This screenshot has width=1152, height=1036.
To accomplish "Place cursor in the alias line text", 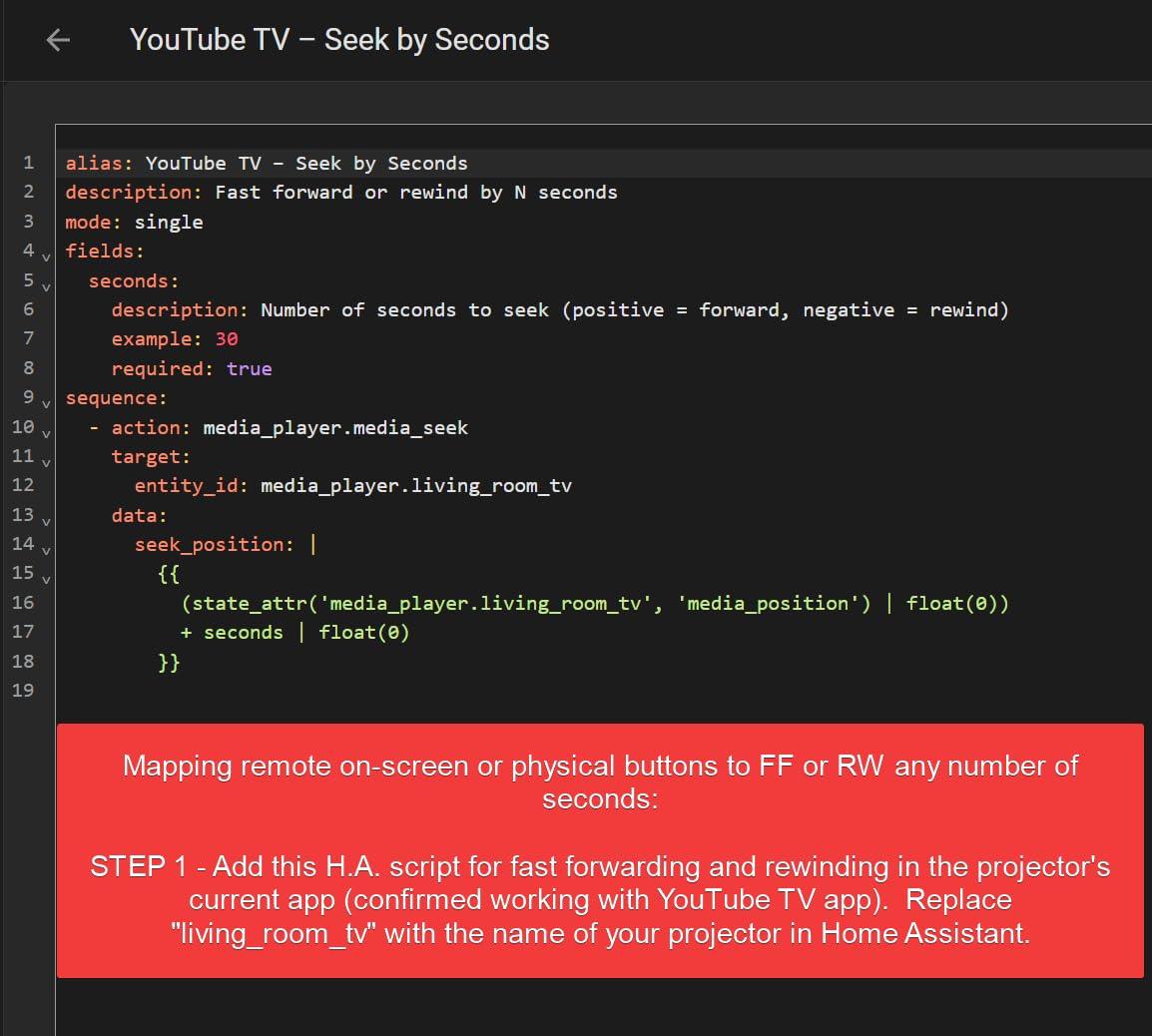I will pos(305,164).
